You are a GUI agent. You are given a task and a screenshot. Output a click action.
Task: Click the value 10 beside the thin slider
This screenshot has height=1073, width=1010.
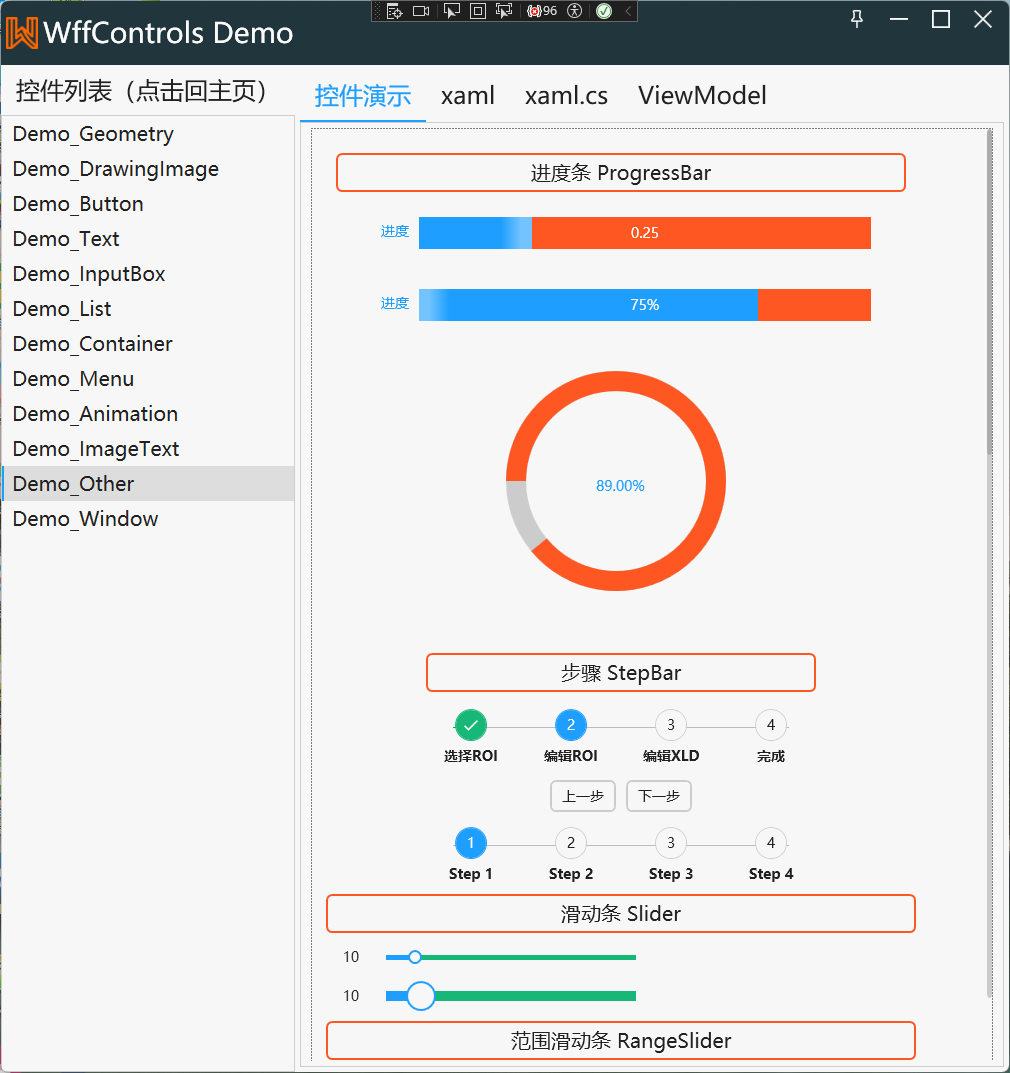tap(351, 957)
